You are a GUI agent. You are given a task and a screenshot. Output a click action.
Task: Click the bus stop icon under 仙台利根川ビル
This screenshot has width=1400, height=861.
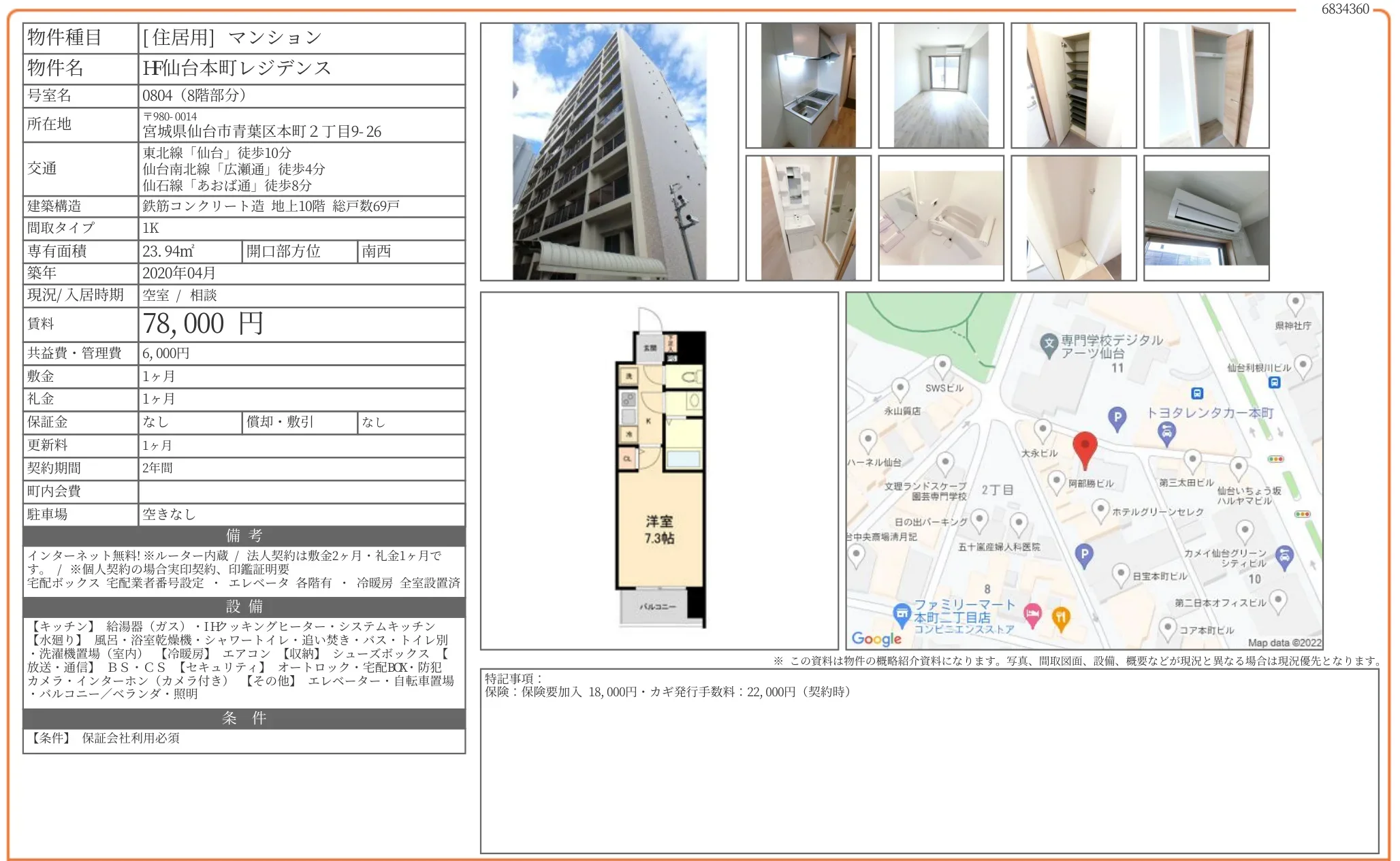[x=1274, y=383]
